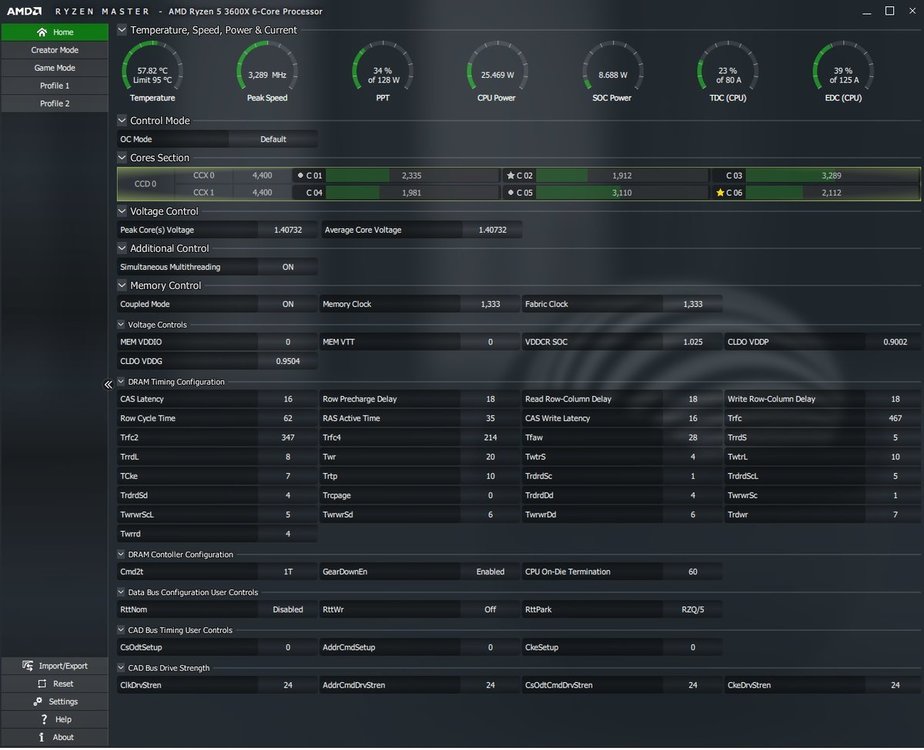This screenshot has width=924, height=750.
Task: Open About from sidebar
Action: tap(55, 738)
